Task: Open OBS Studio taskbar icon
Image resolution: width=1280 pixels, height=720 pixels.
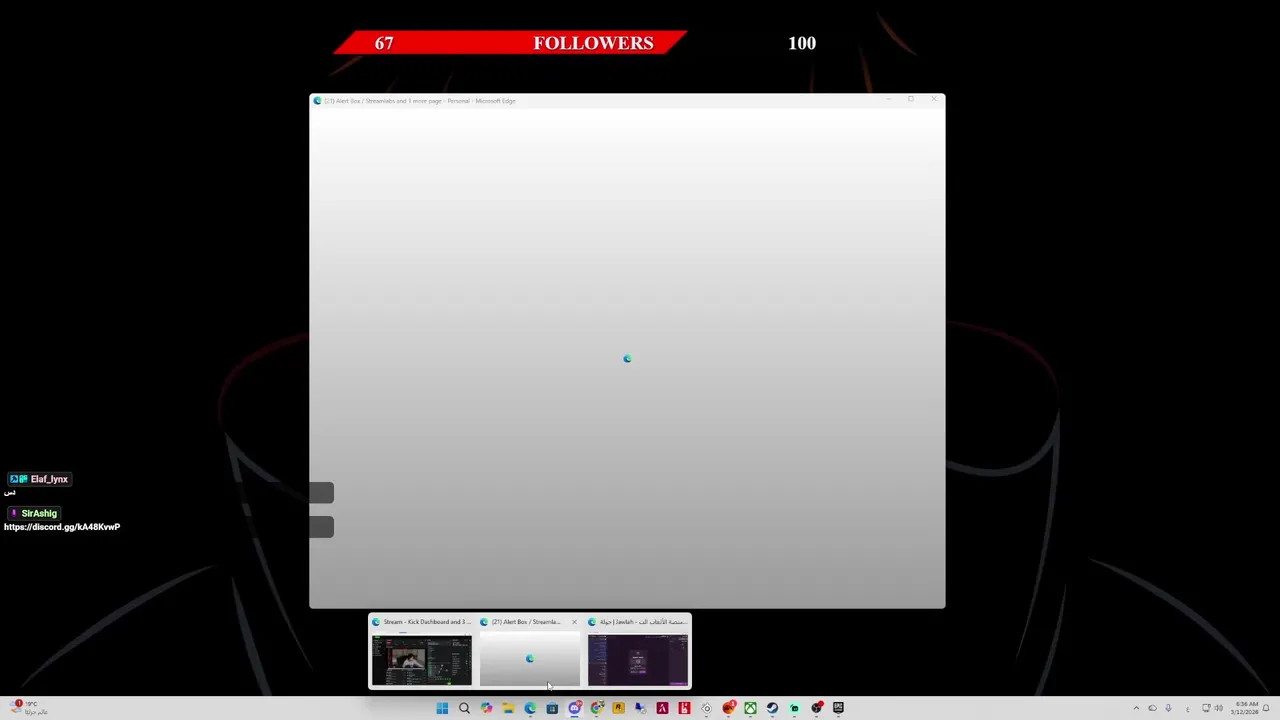Action: pyautogui.click(x=816, y=708)
